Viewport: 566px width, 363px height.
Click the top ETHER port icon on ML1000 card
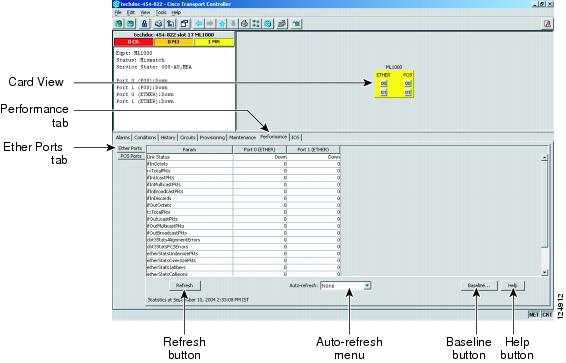point(384,83)
